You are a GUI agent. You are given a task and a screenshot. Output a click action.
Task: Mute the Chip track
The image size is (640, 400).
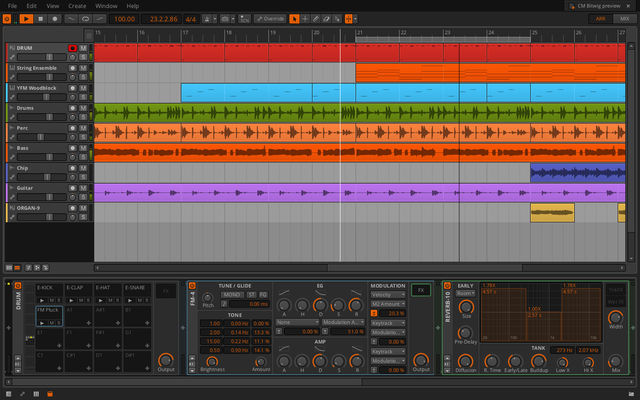(83, 168)
